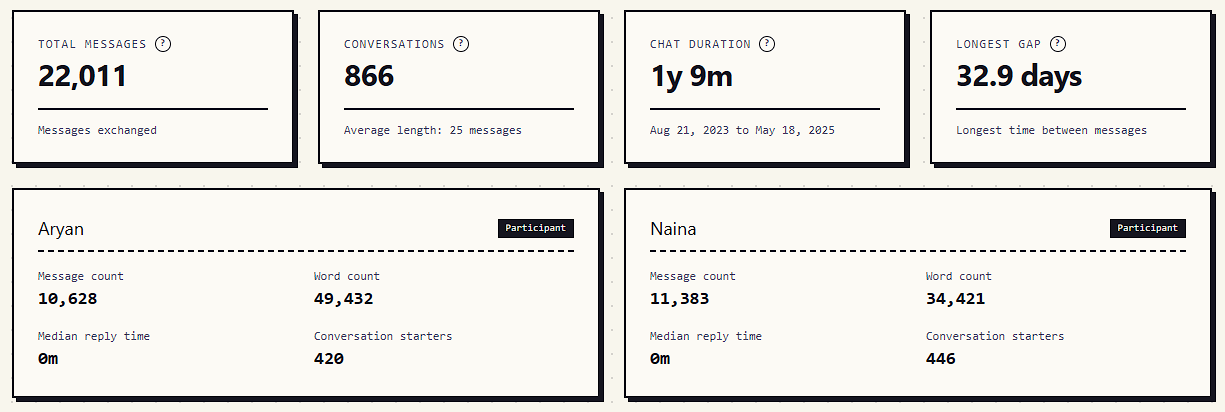The image size is (1225, 412).
Task: Click question mark icon beside Longest Gap
Action: (1058, 44)
